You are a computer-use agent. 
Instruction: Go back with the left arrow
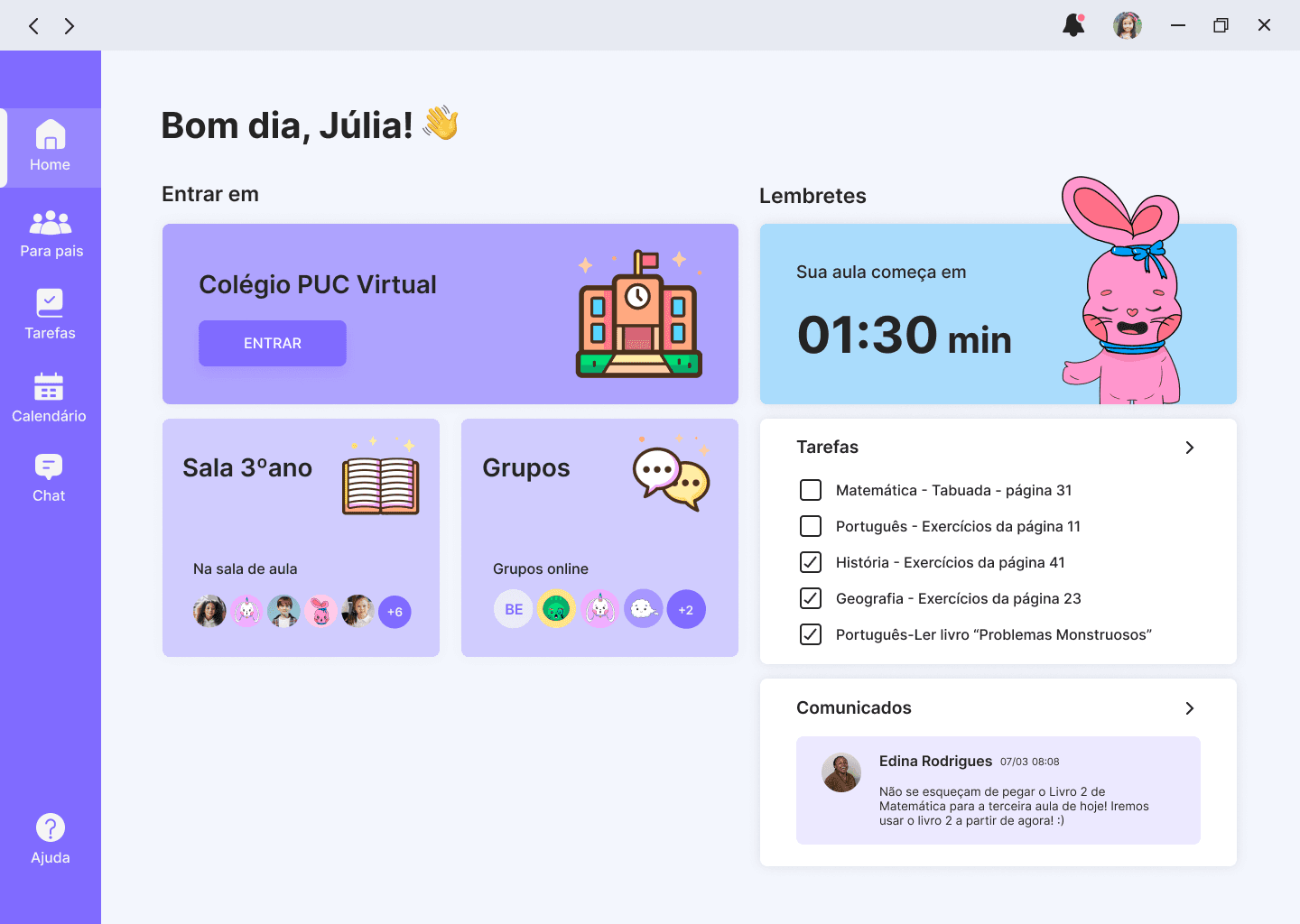pyautogui.click(x=33, y=26)
